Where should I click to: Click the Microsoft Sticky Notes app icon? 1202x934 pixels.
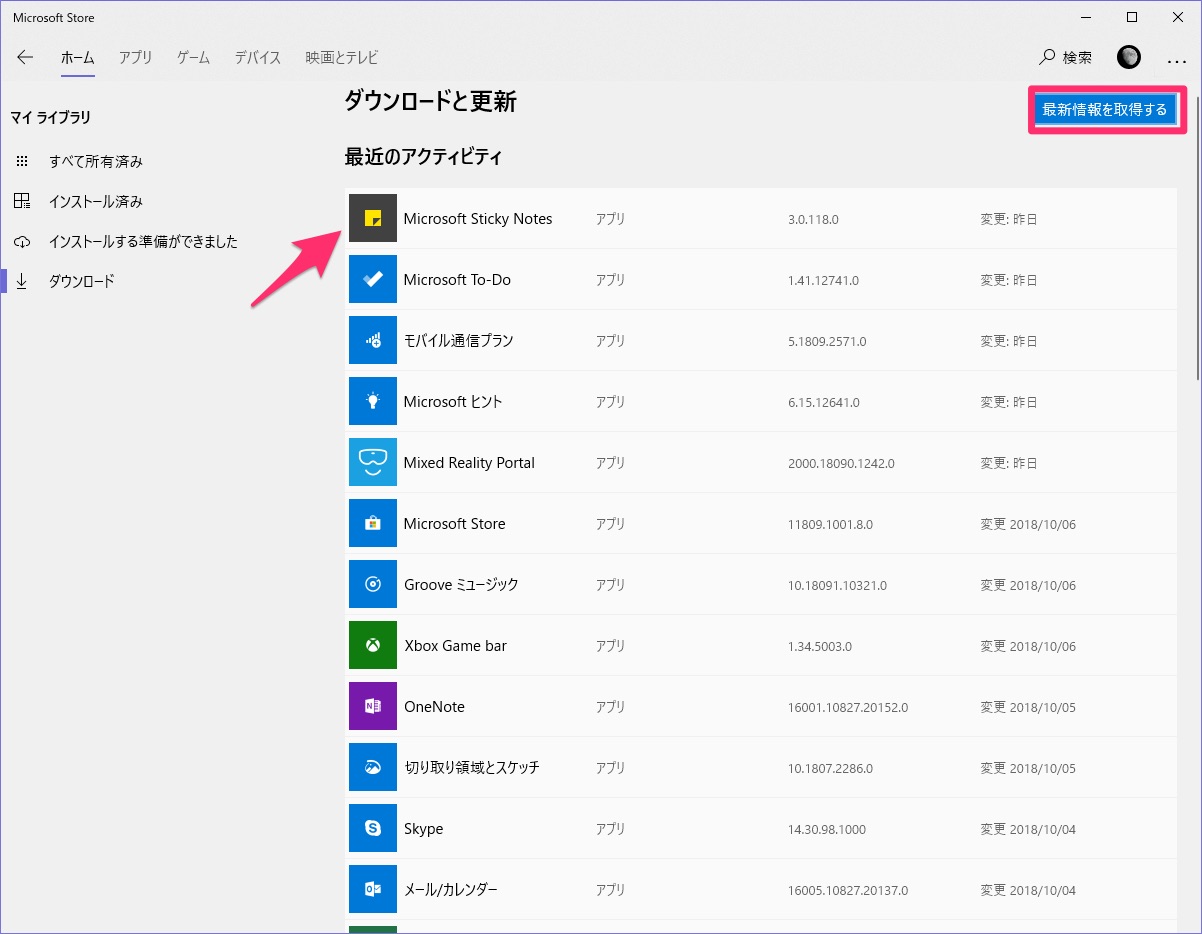(x=373, y=218)
